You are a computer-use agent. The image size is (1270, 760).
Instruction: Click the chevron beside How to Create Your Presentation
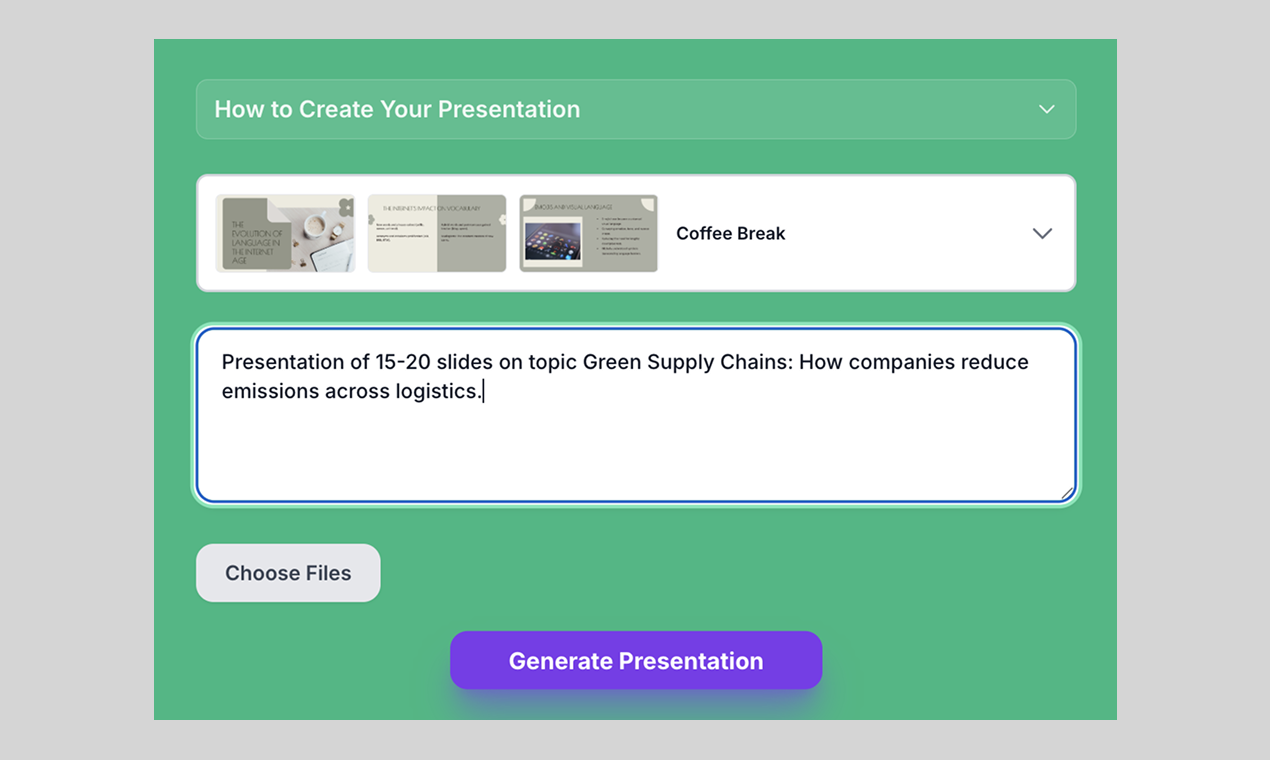tap(1046, 109)
